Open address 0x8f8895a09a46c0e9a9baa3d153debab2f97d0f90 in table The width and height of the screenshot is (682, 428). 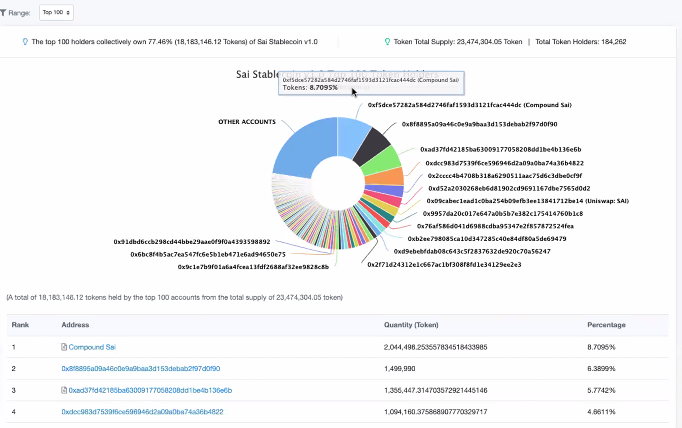coord(140,368)
